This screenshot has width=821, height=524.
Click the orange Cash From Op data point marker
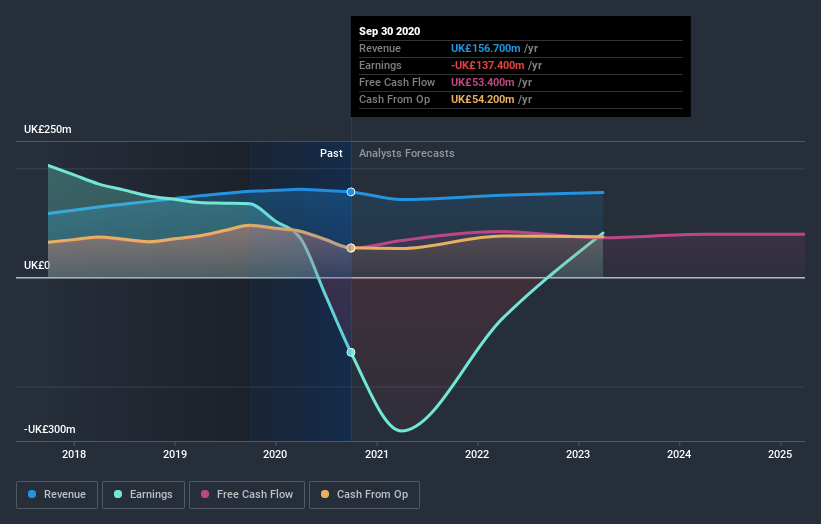351,248
